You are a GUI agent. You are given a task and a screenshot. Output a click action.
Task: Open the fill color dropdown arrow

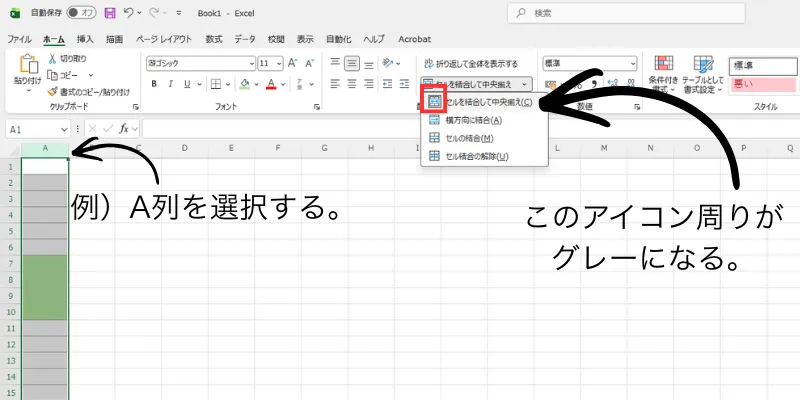(257, 84)
